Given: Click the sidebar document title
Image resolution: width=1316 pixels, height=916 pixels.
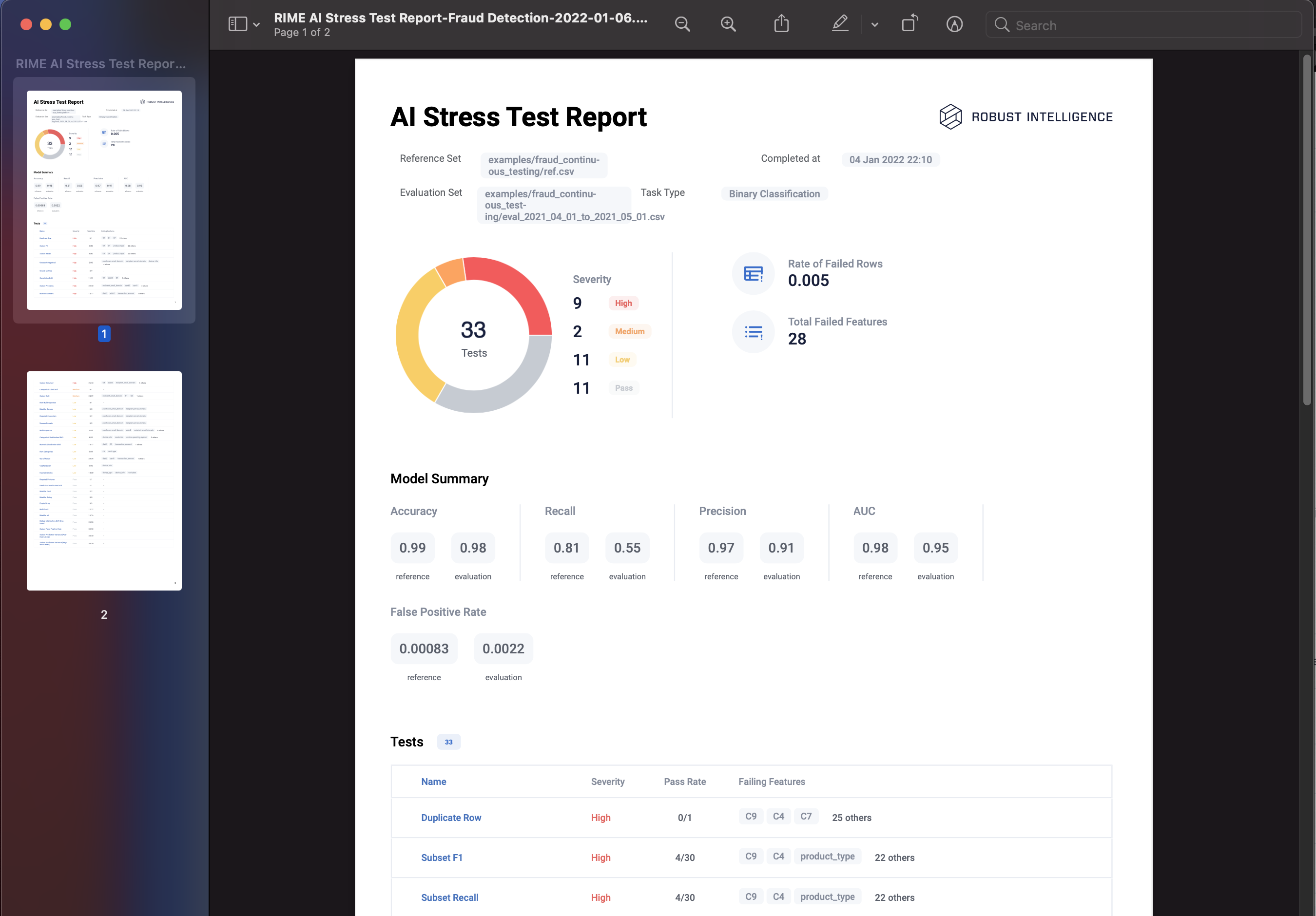Looking at the screenshot, I should 101,64.
